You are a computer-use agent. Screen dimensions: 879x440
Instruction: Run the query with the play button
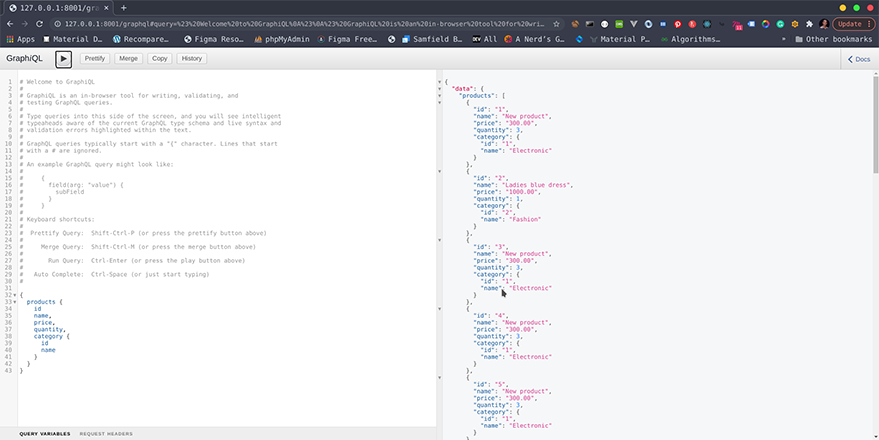tap(63, 58)
